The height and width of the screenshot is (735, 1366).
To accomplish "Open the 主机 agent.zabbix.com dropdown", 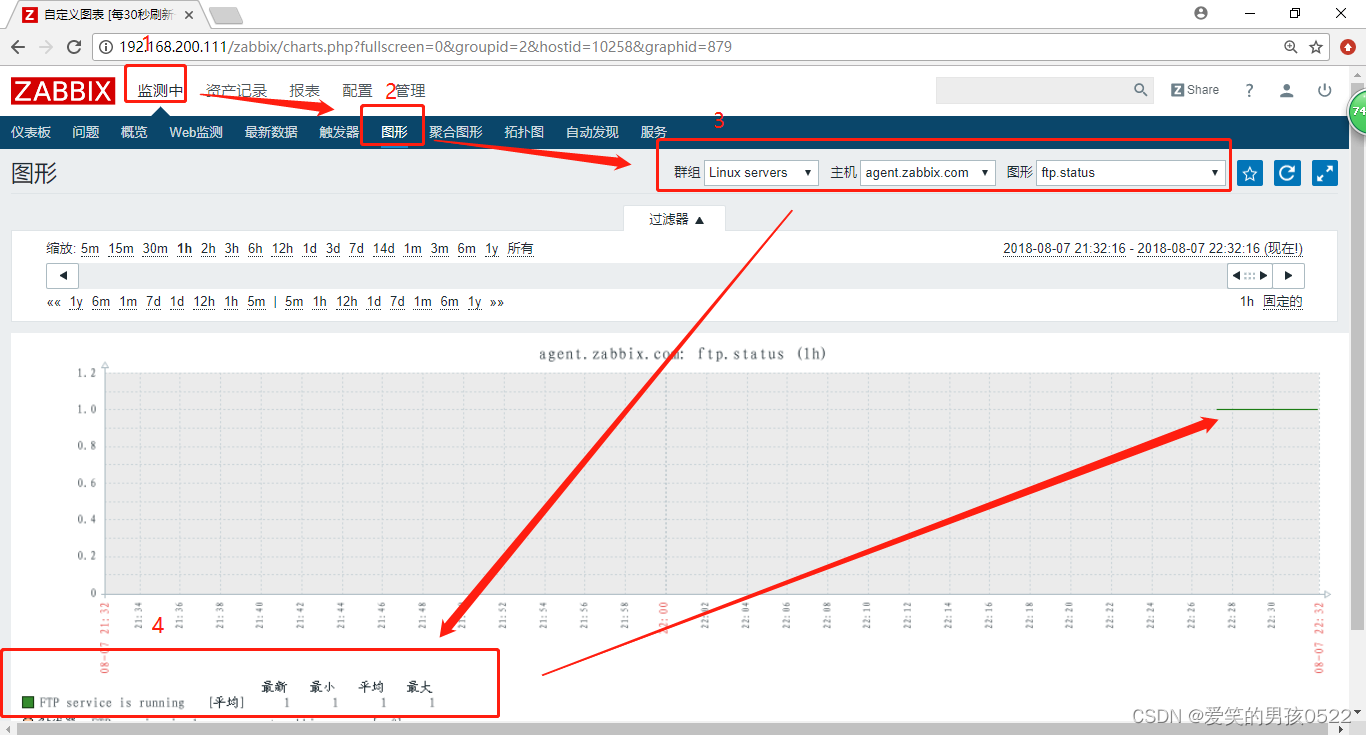I will [928, 172].
